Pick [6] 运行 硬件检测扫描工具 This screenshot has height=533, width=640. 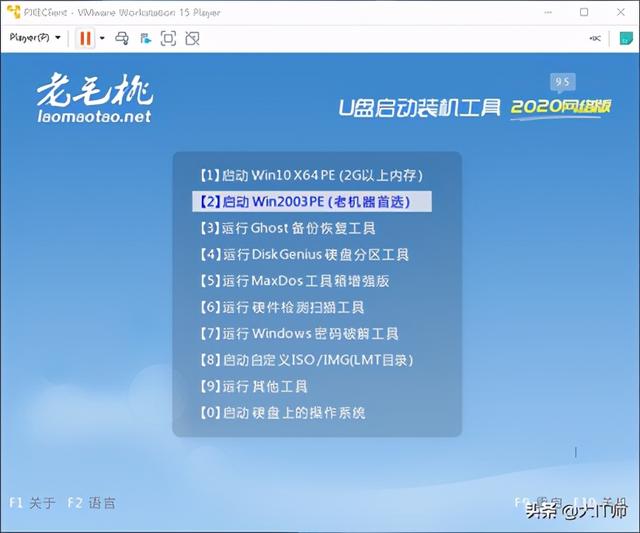281,307
